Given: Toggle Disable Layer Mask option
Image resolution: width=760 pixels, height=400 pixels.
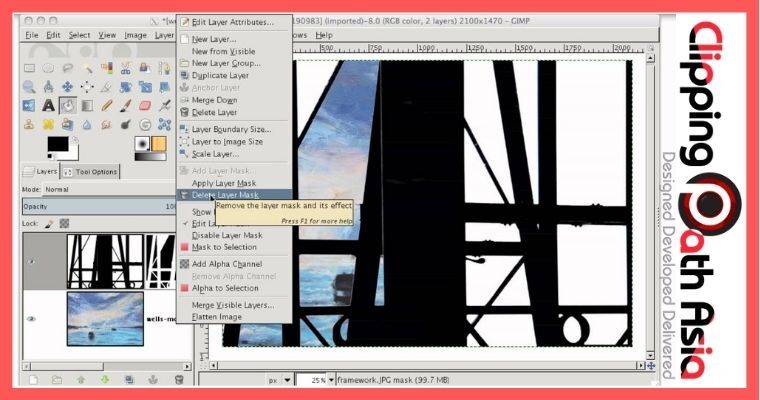Looking at the screenshot, I should (x=227, y=235).
